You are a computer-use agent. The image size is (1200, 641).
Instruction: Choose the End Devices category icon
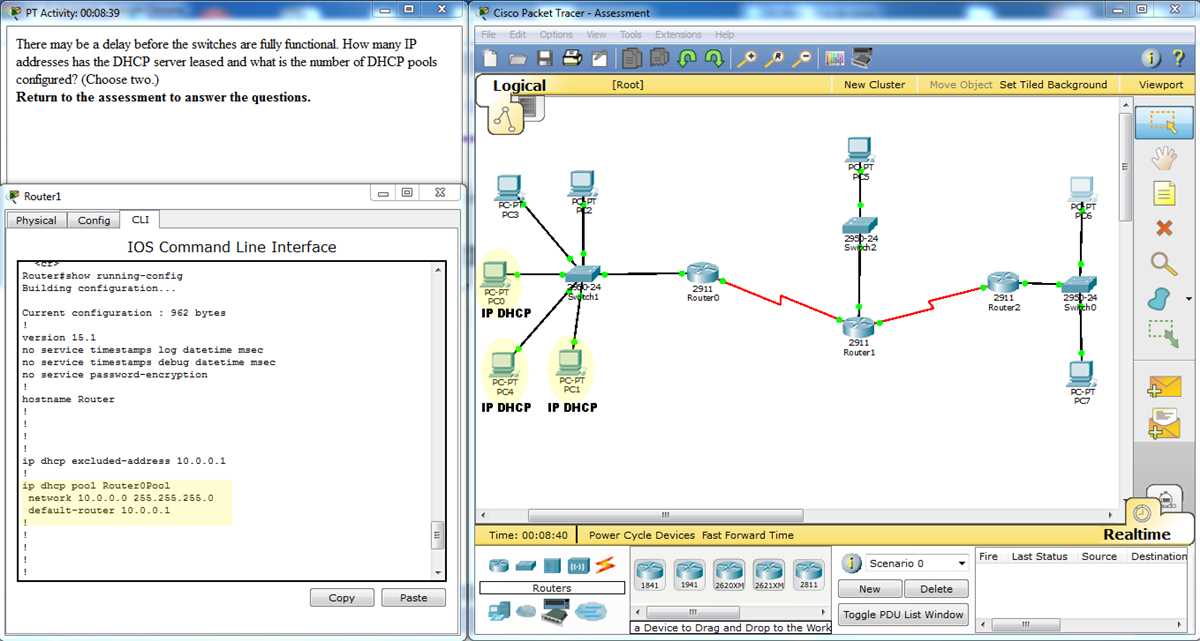click(499, 611)
